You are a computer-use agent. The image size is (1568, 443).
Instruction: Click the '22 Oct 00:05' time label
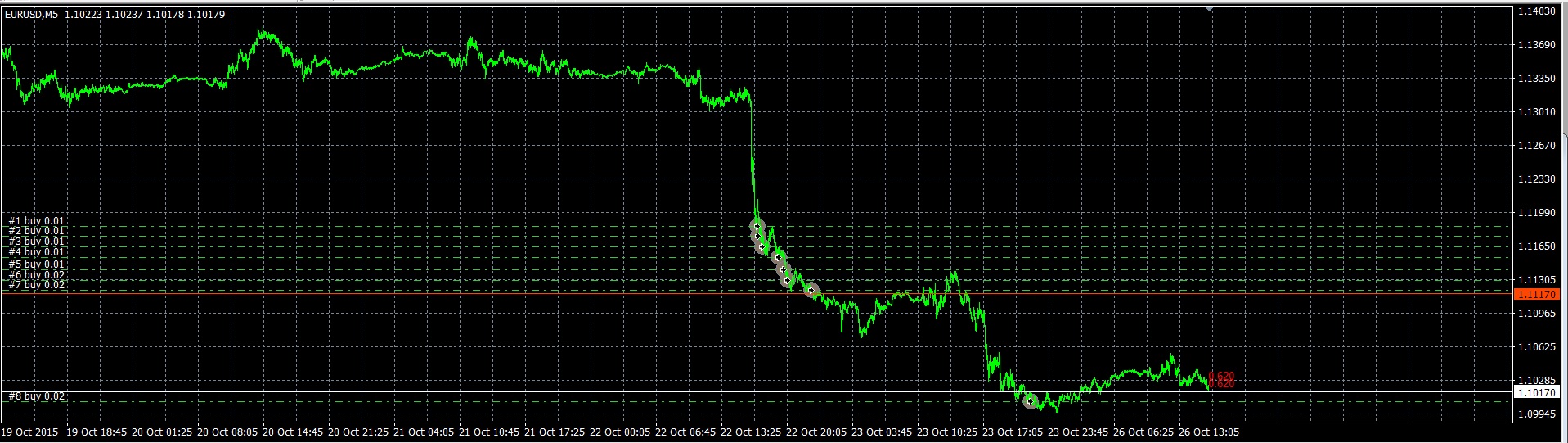tap(622, 432)
